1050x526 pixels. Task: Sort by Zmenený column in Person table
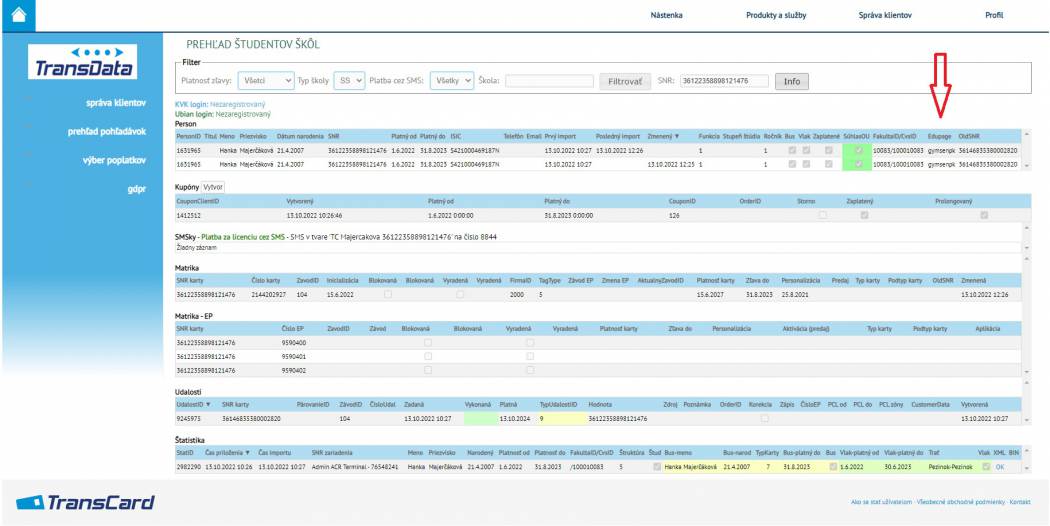(663, 135)
